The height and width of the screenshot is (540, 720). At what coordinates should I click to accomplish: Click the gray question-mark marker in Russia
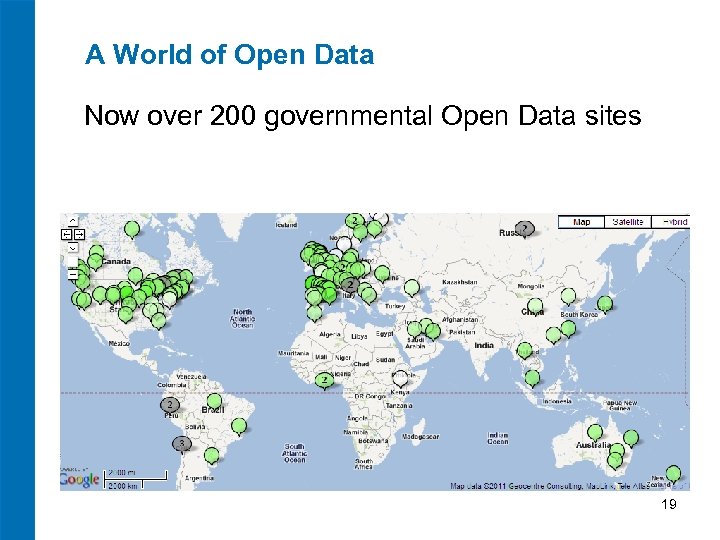click(x=524, y=228)
